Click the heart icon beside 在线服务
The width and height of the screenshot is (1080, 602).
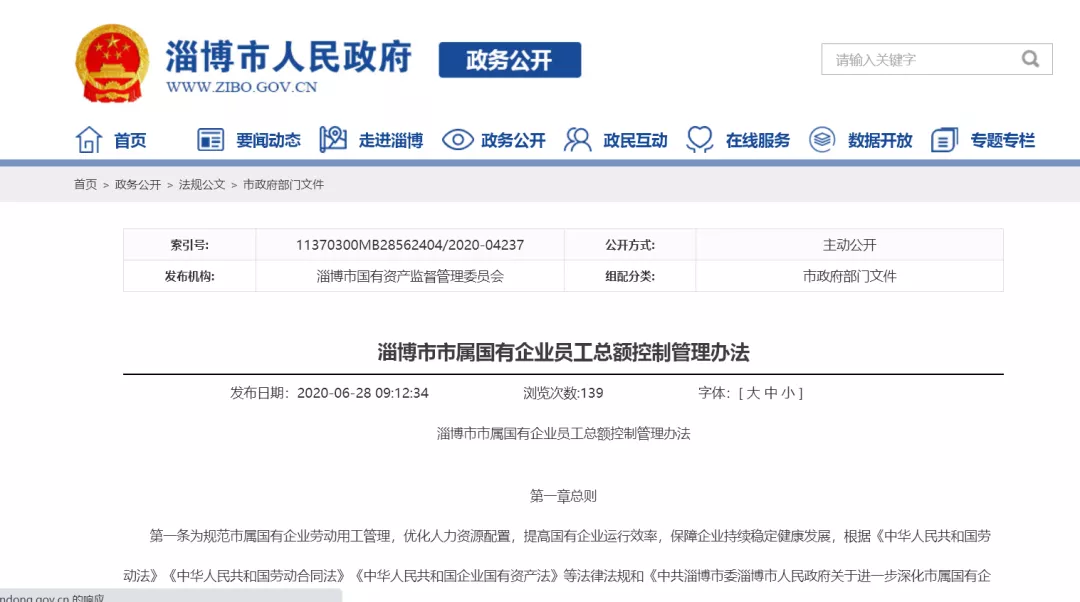[x=700, y=140]
